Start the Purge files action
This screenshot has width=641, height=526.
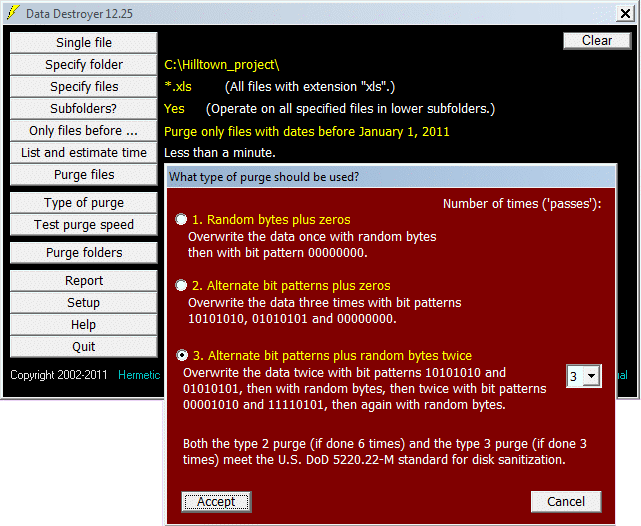click(x=83, y=175)
